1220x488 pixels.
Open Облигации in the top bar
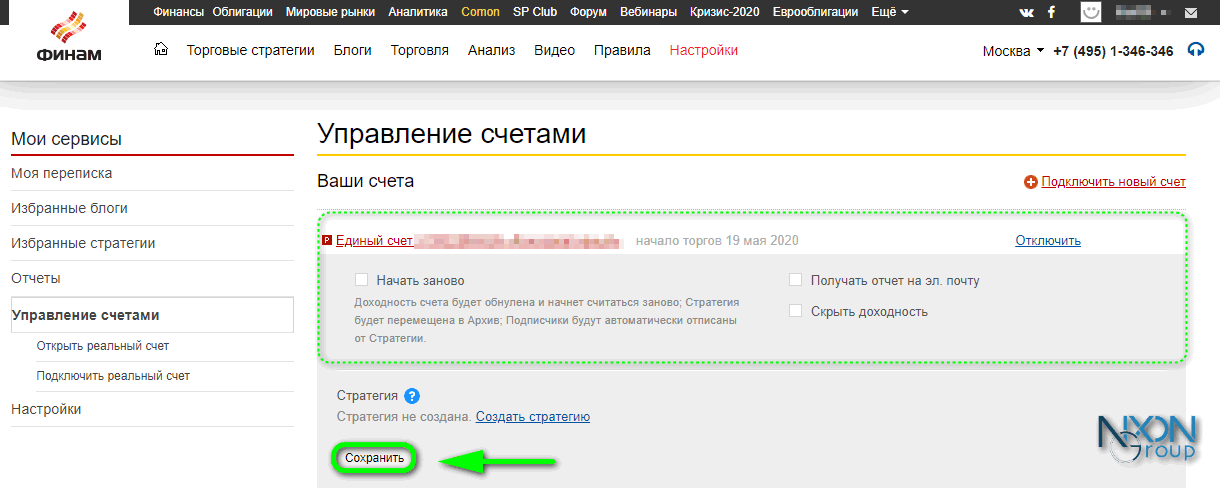(244, 12)
